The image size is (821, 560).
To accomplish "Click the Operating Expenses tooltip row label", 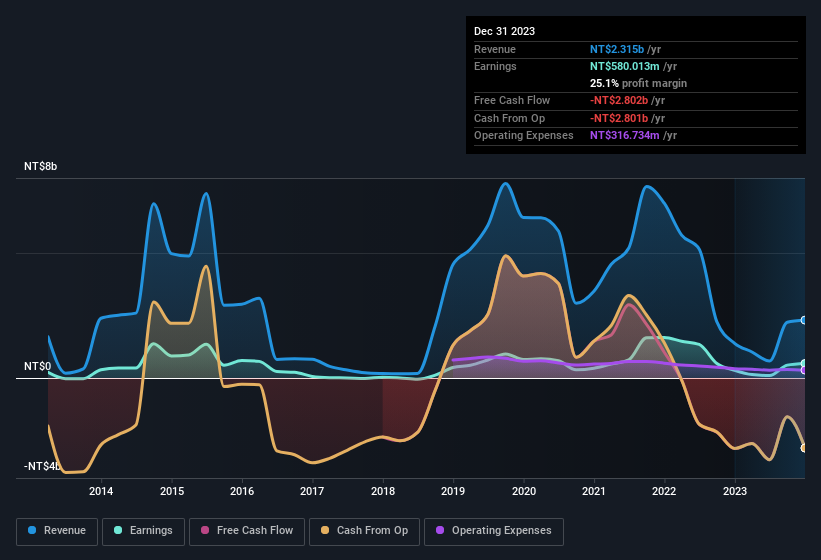I will [524, 136].
